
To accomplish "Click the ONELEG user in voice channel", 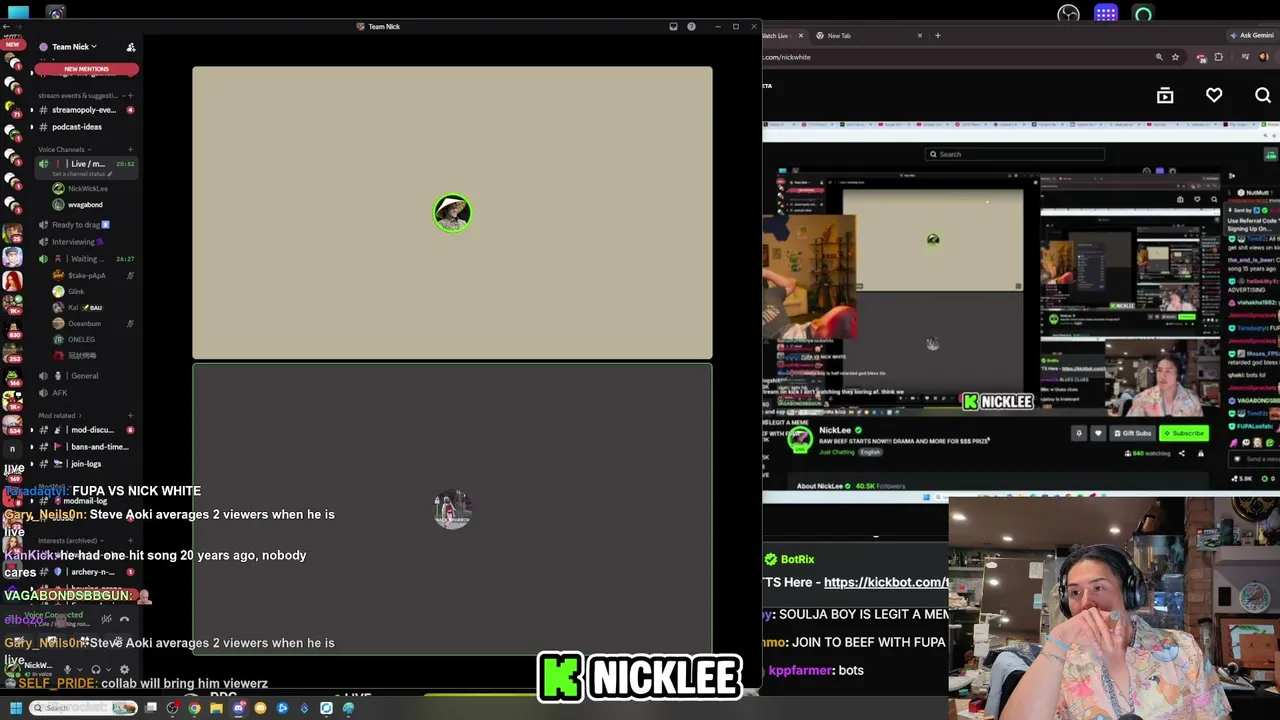I will [81, 340].
